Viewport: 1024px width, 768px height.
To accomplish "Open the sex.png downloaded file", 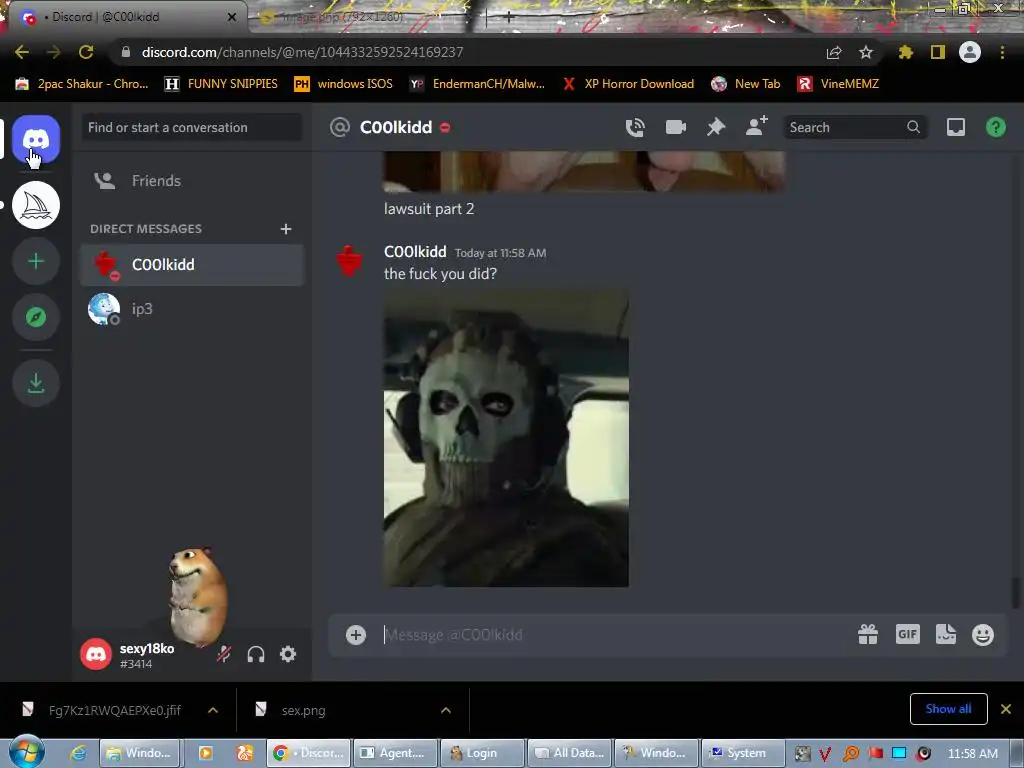I will click(304, 710).
